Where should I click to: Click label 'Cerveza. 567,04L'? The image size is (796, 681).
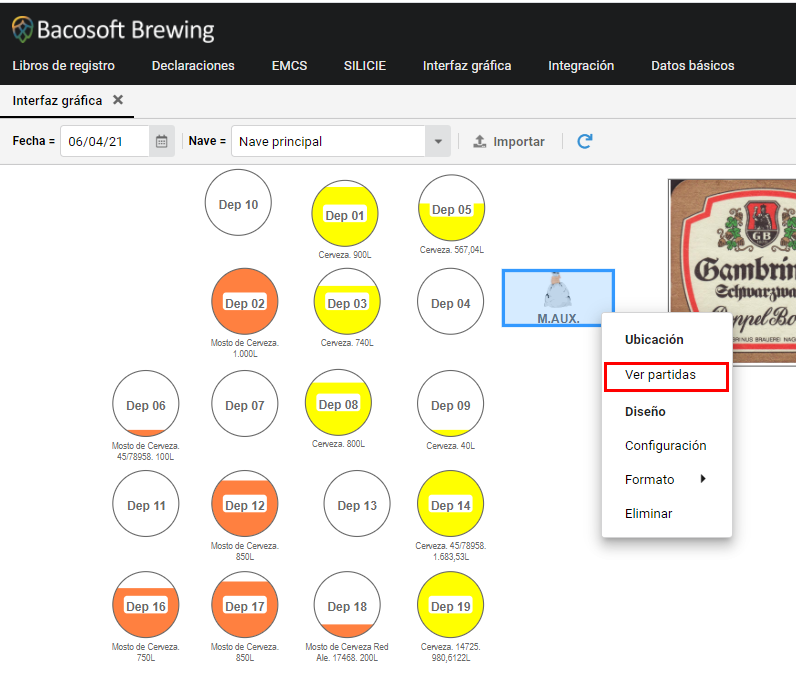(451, 249)
